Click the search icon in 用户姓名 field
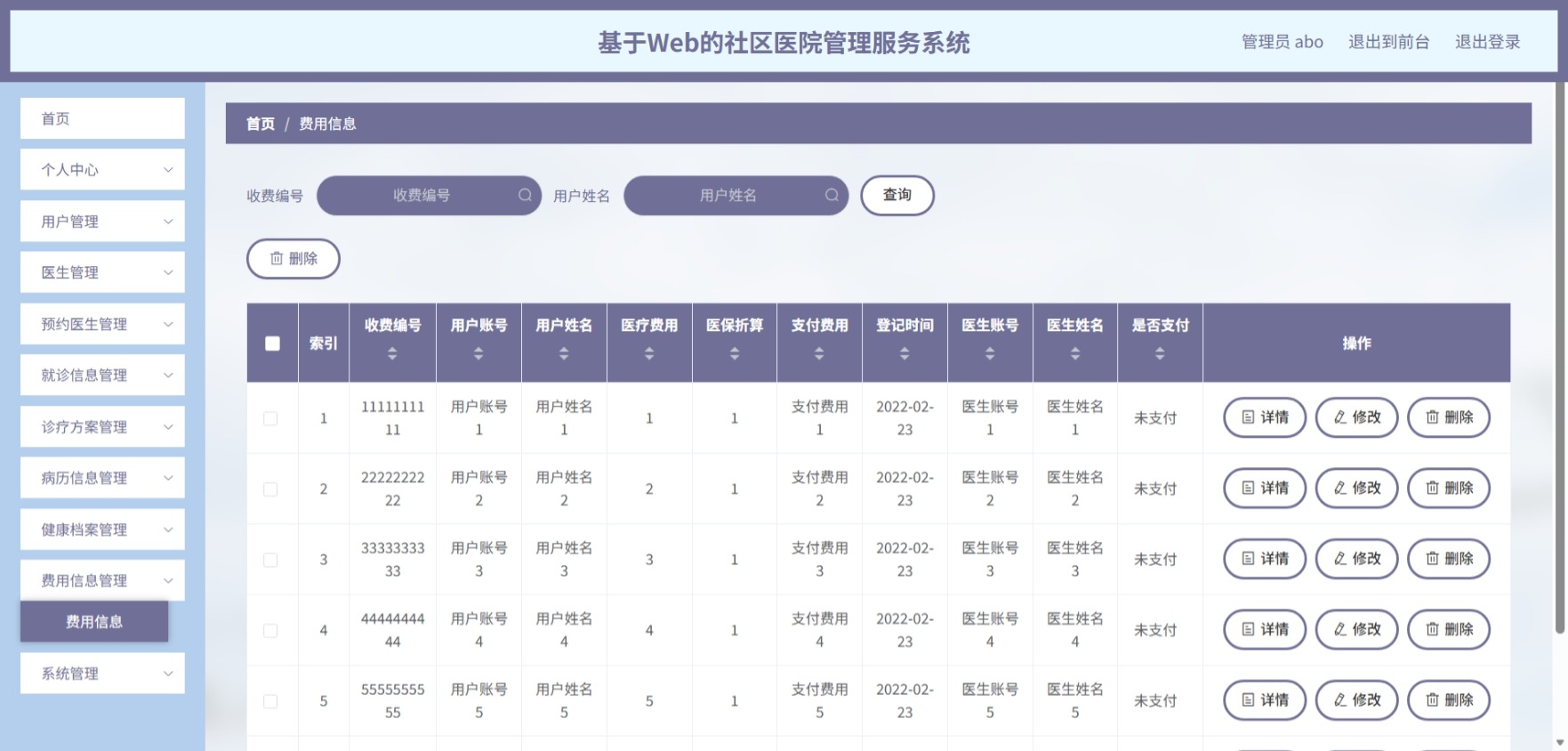 (x=832, y=195)
